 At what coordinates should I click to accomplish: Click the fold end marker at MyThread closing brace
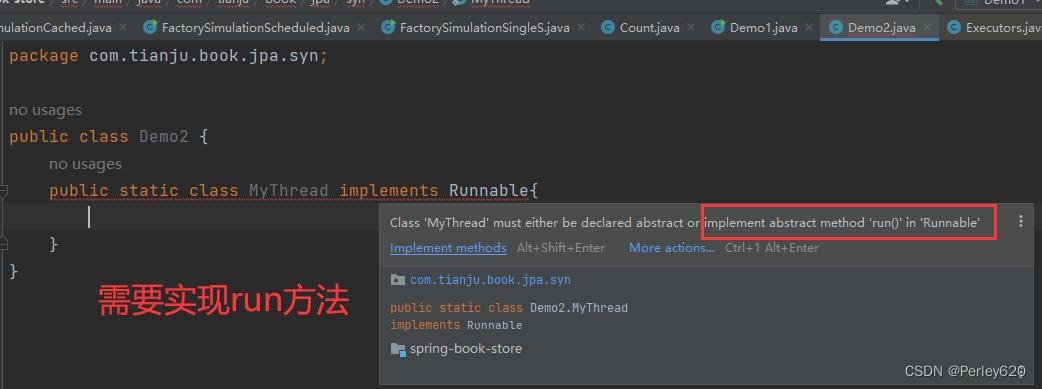click(3, 245)
